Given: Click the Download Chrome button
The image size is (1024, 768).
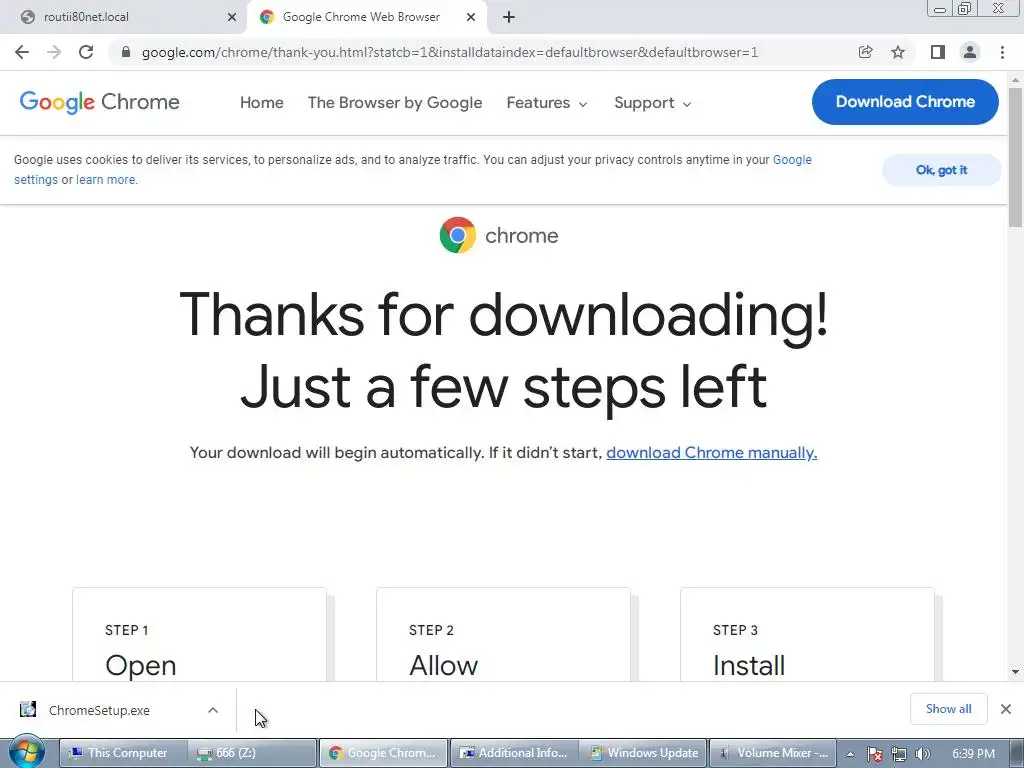Looking at the screenshot, I should click(x=905, y=102).
